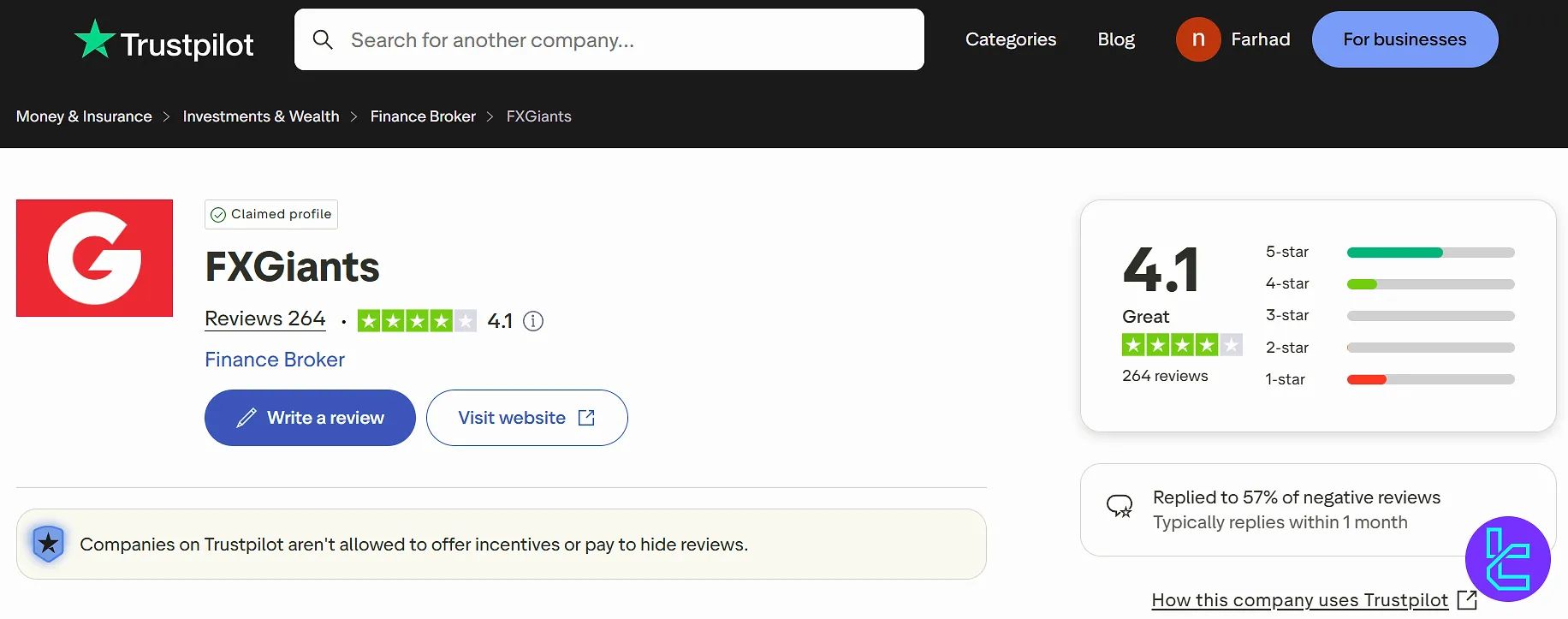Click the Great rating label
Image resolution: width=1568 pixels, height=619 pixels.
click(x=1146, y=317)
